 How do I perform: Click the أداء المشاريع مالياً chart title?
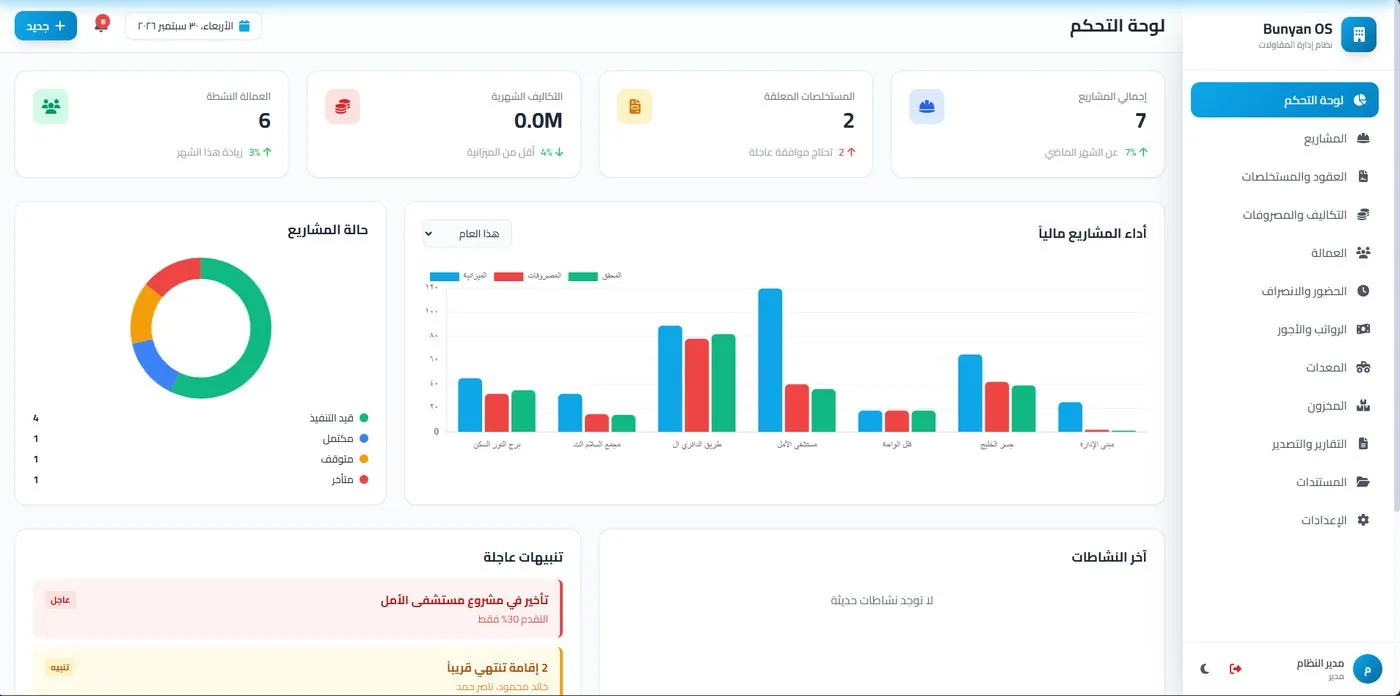(x=1093, y=233)
